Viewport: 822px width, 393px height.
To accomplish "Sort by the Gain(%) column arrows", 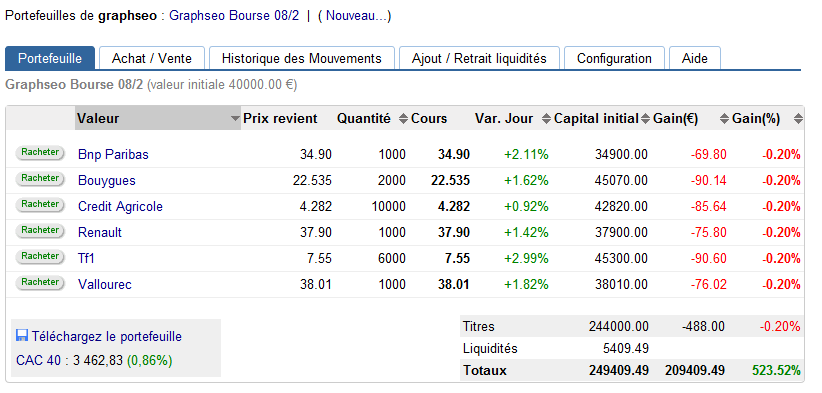I will coord(798,119).
